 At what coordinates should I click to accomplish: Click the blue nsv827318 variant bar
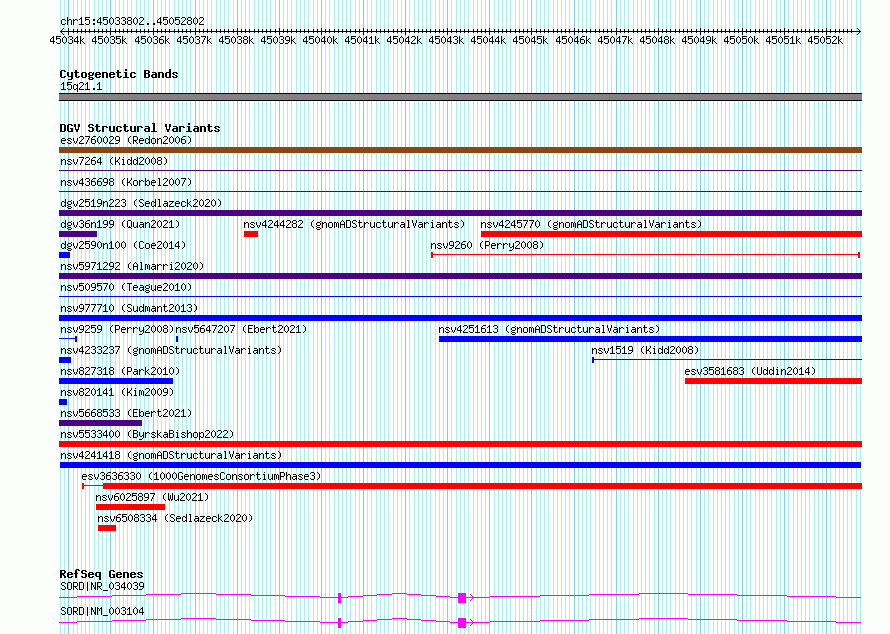(116, 381)
